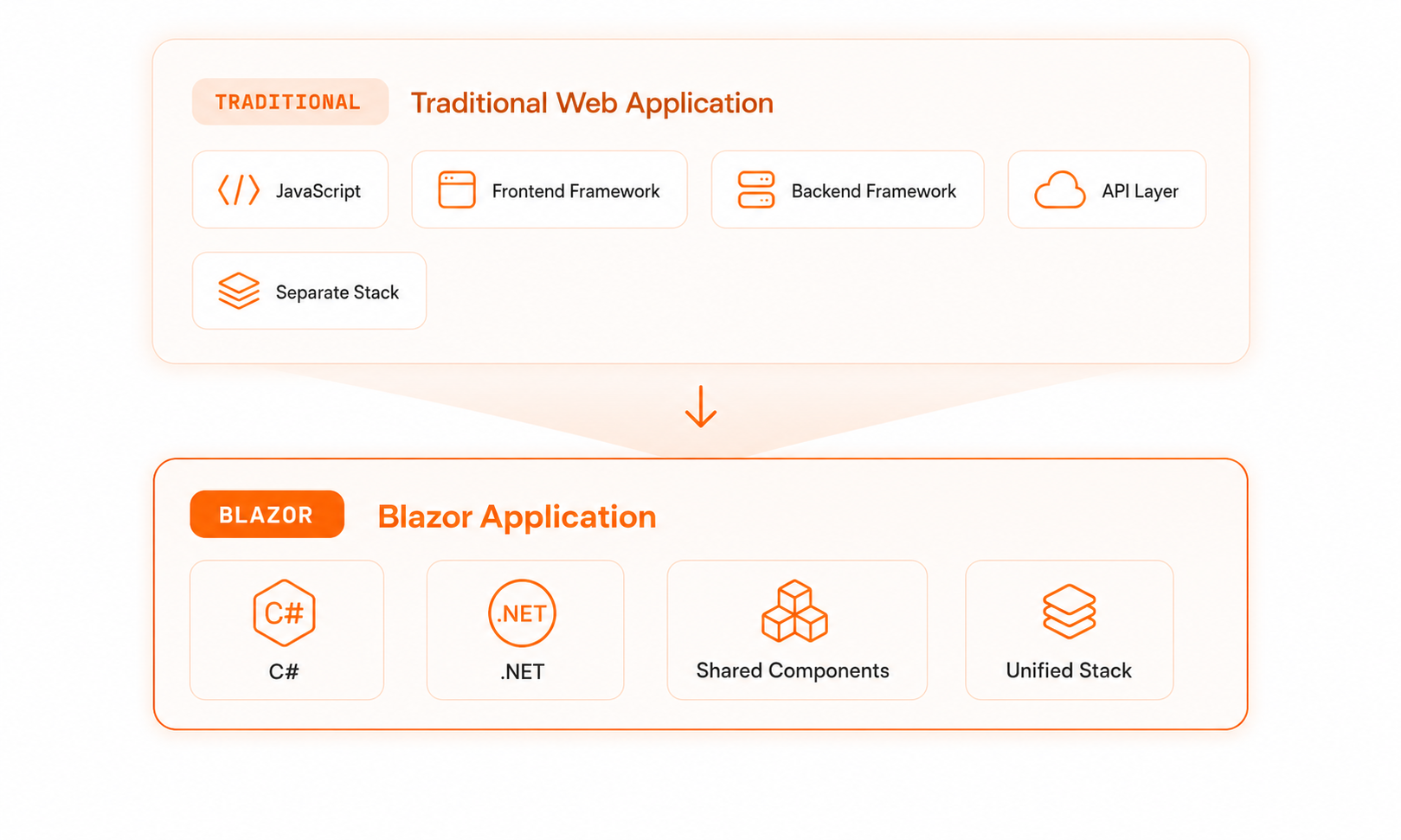Click the Unified Stack layers icon
1401x840 pixels.
tap(1070, 611)
